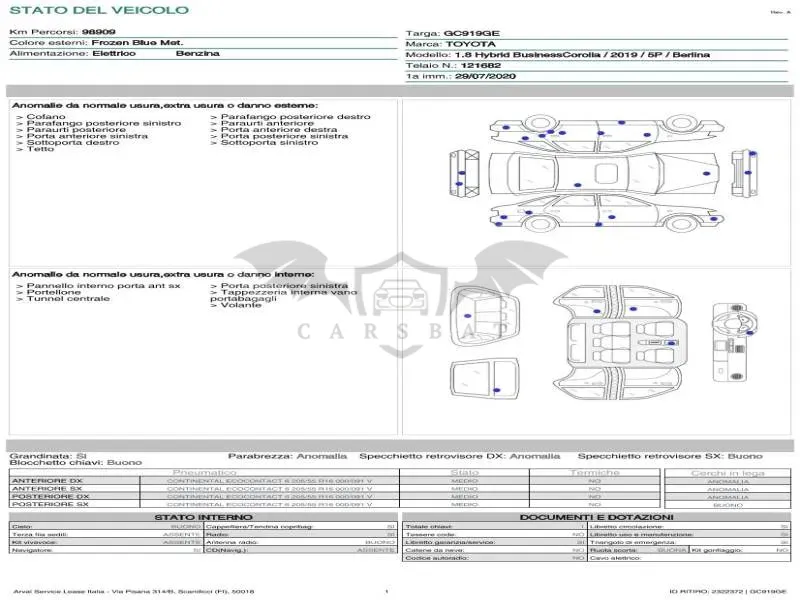Click the lower side-view car diagram
The image size is (800, 600).
[x=606, y=213]
